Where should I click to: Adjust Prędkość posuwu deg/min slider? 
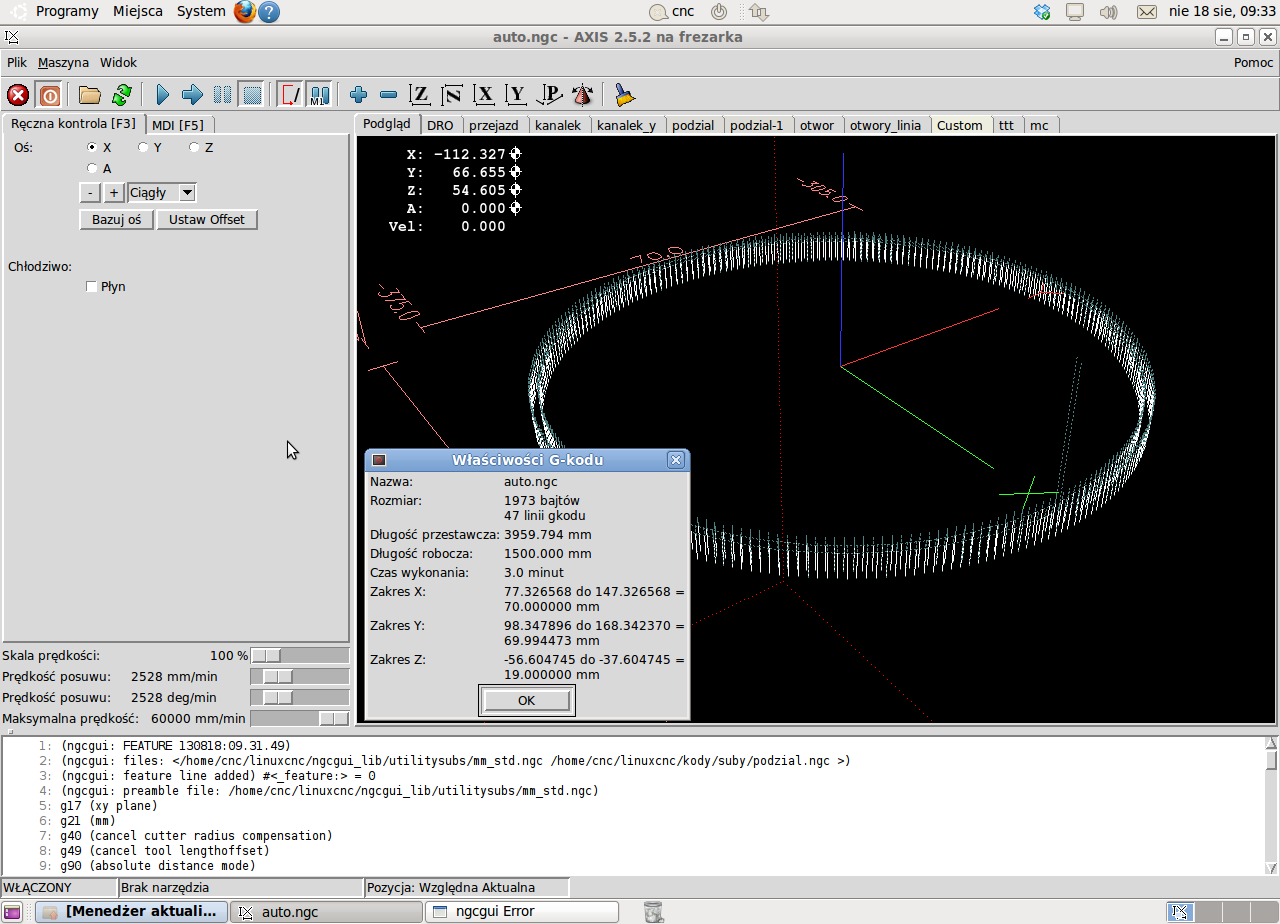tap(300, 698)
